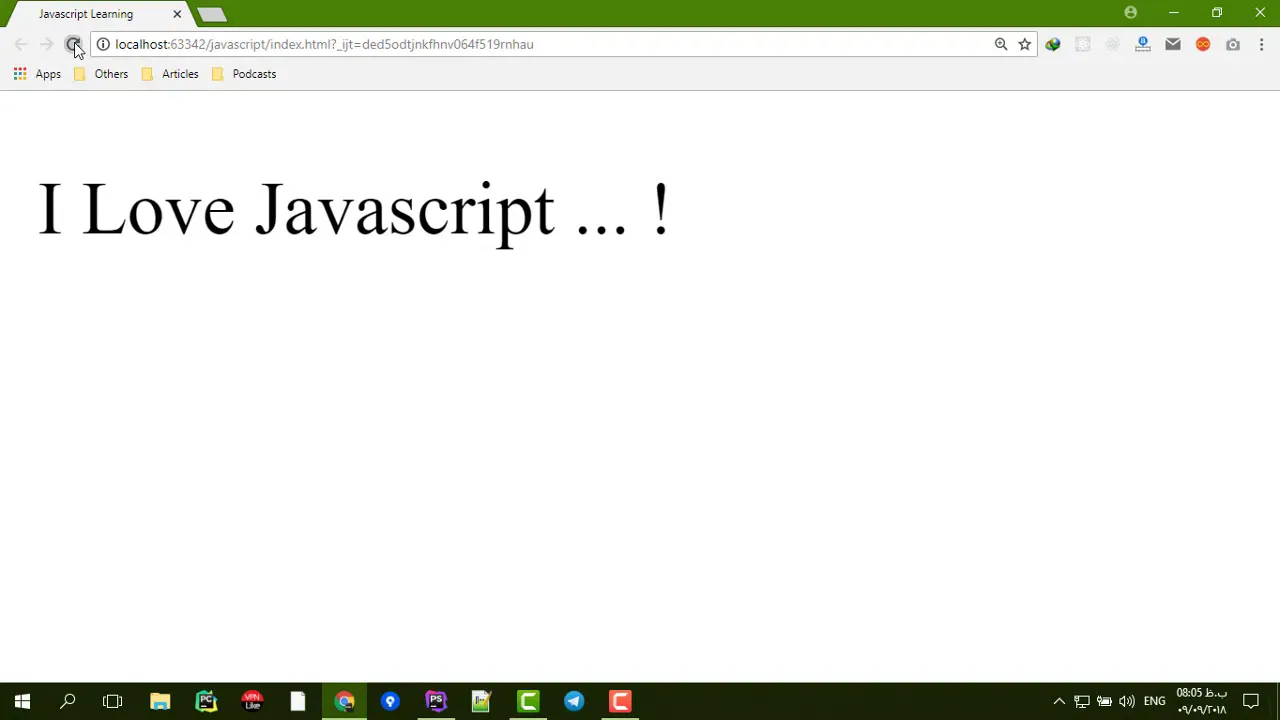View site information icon in address bar
The width and height of the screenshot is (1280, 720).
click(103, 44)
